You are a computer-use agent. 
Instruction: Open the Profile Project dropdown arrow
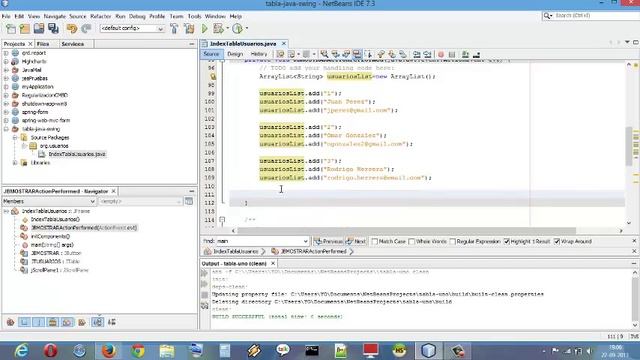point(247,29)
